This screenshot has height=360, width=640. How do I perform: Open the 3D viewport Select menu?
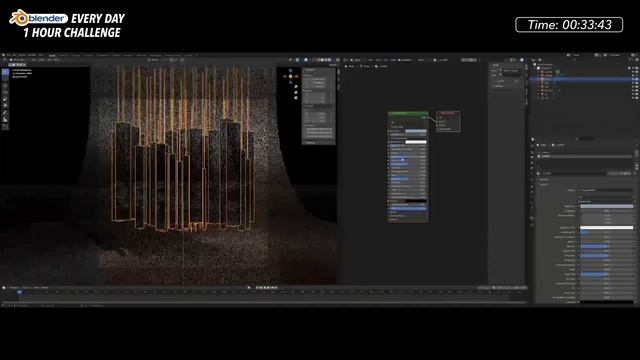tap(41, 60)
